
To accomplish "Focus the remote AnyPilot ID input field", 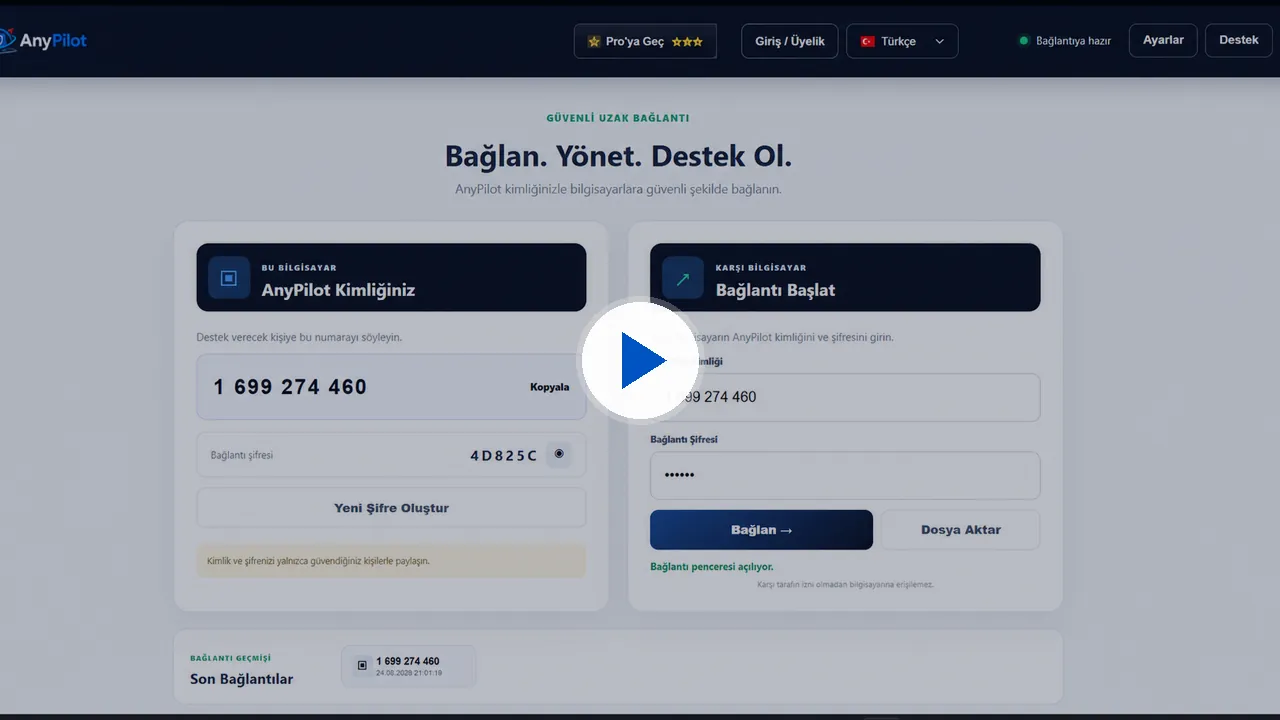I will coord(845,397).
